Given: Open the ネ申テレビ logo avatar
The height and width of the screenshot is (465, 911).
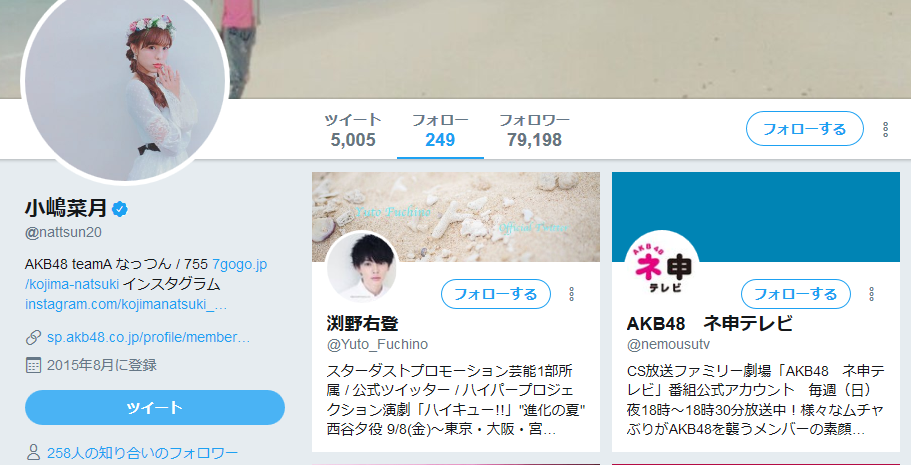Looking at the screenshot, I should (x=662, y=267).
